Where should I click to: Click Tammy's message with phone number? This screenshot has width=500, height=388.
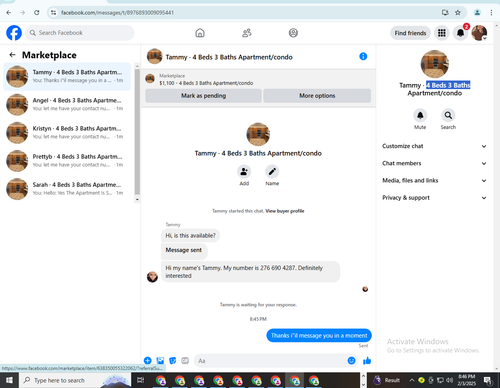click(x=250, y=272)
